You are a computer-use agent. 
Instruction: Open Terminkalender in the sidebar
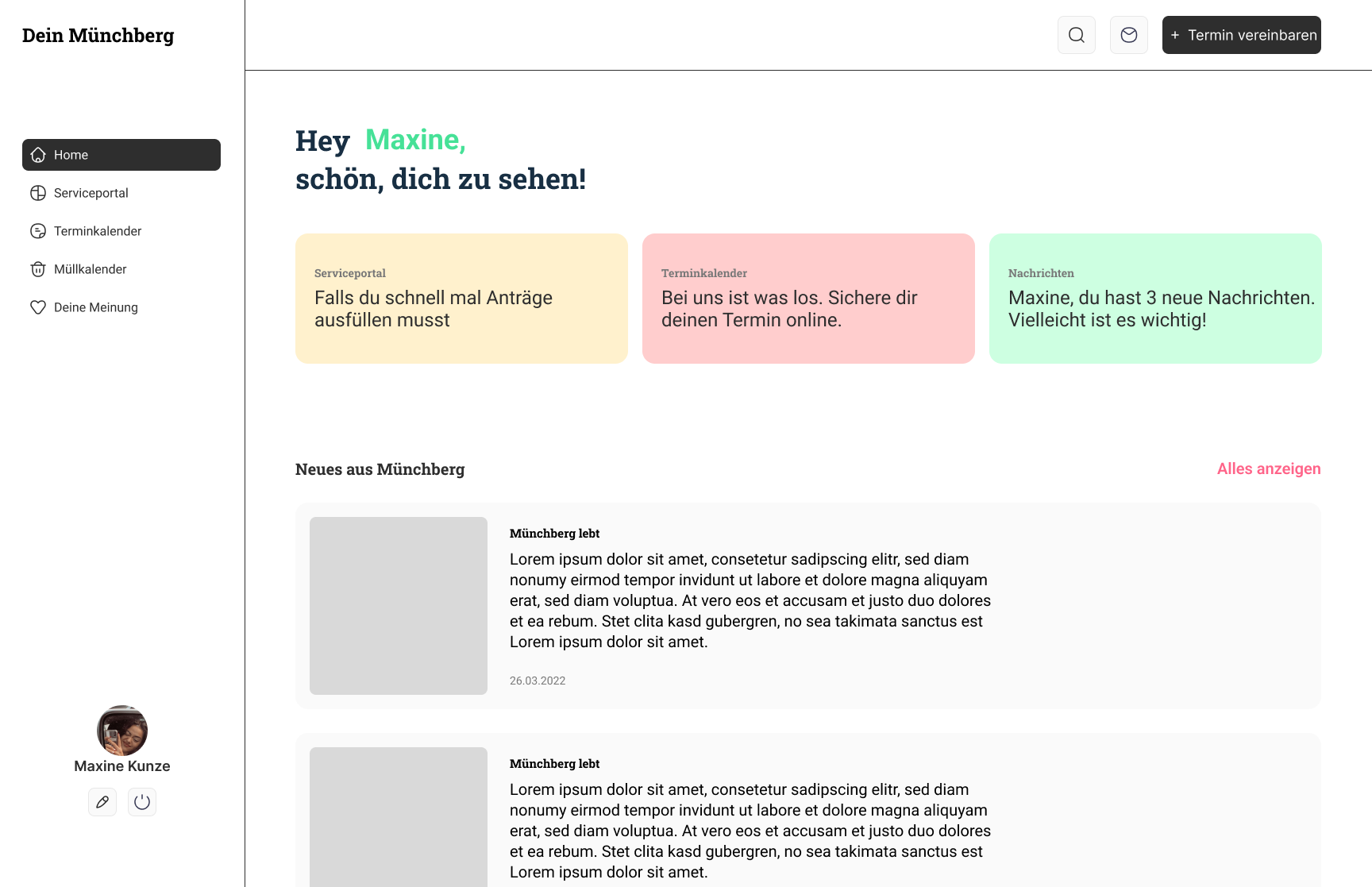pos(98,231)
